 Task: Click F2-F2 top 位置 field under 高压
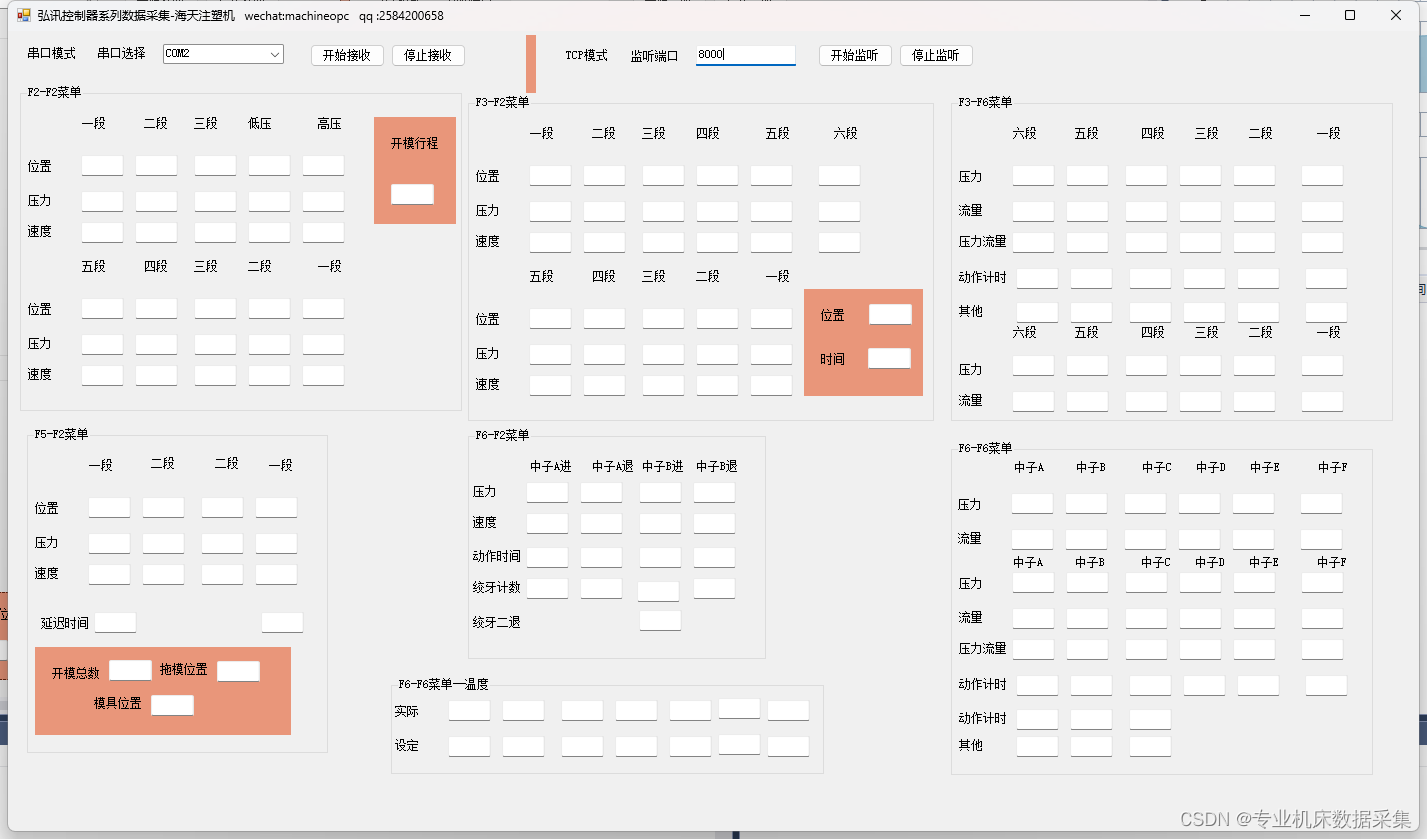323,165
